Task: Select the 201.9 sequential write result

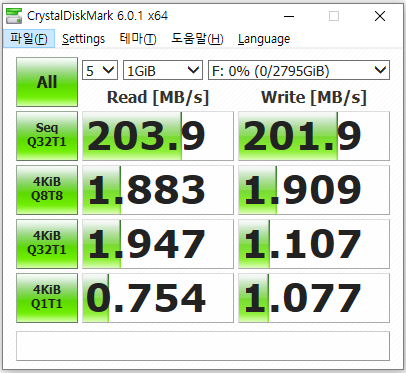Action: (314, 136)
